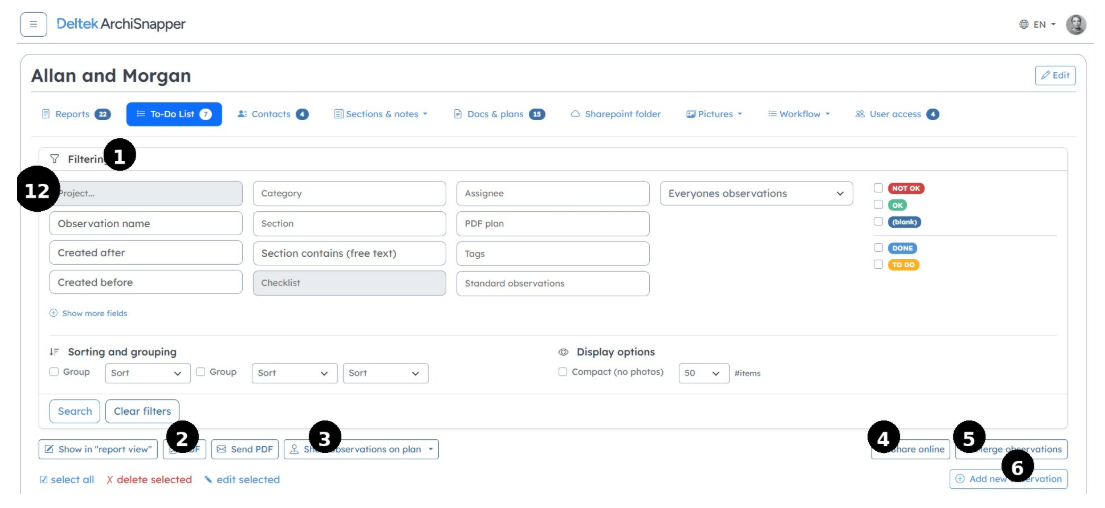The height and width of the screenshot is (508, 1105).
Task: Click the Search button
Action: click(75, 411)
